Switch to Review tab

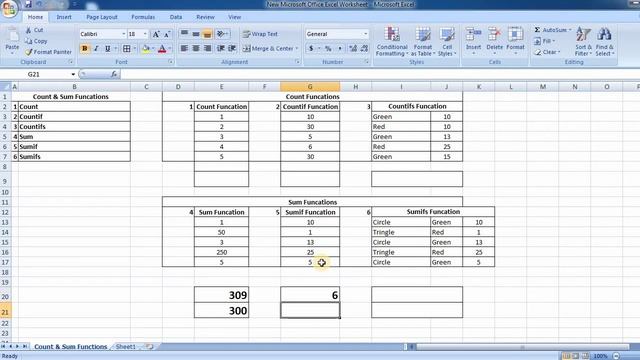(205, 17)
